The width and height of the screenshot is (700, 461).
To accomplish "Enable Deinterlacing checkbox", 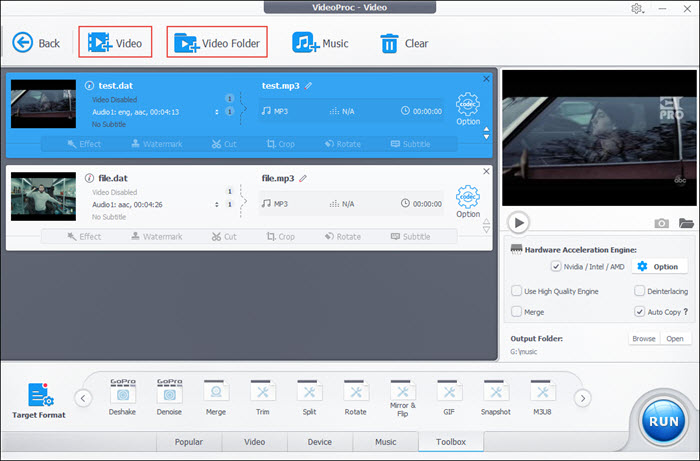I will click(639, 291).
